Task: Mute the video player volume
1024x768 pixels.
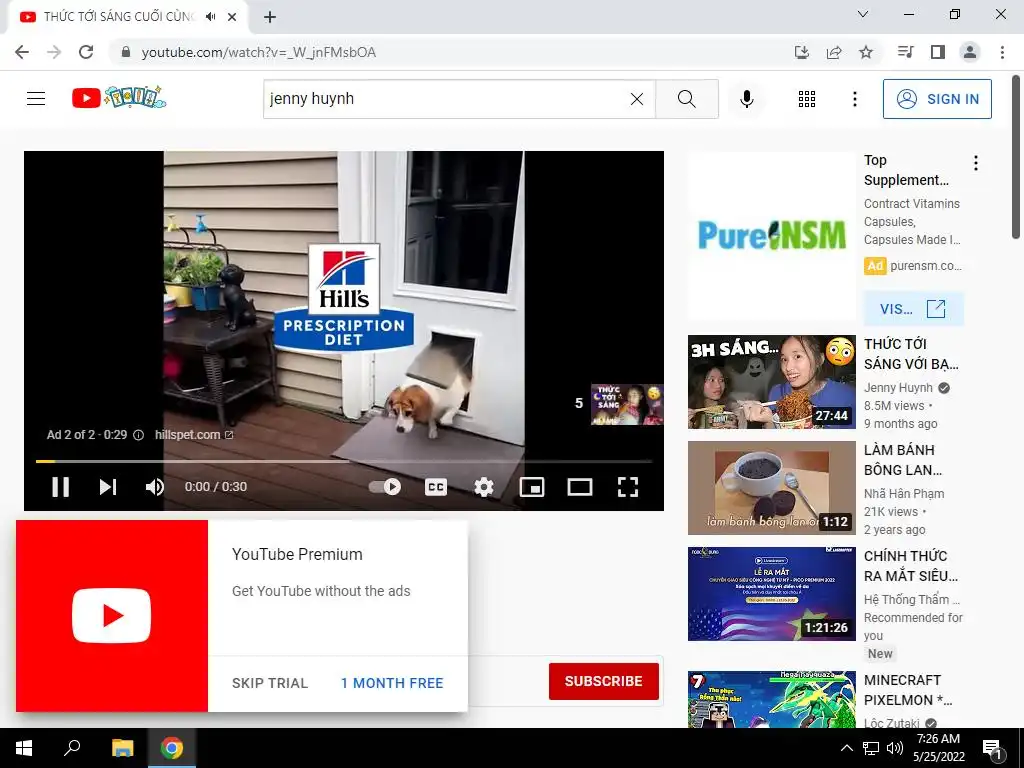Action: [155, 487]
